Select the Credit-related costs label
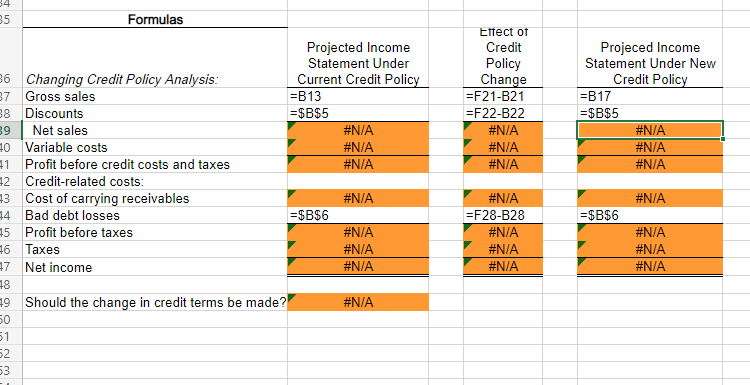This screenshot has width=750, height=385. 85,182
